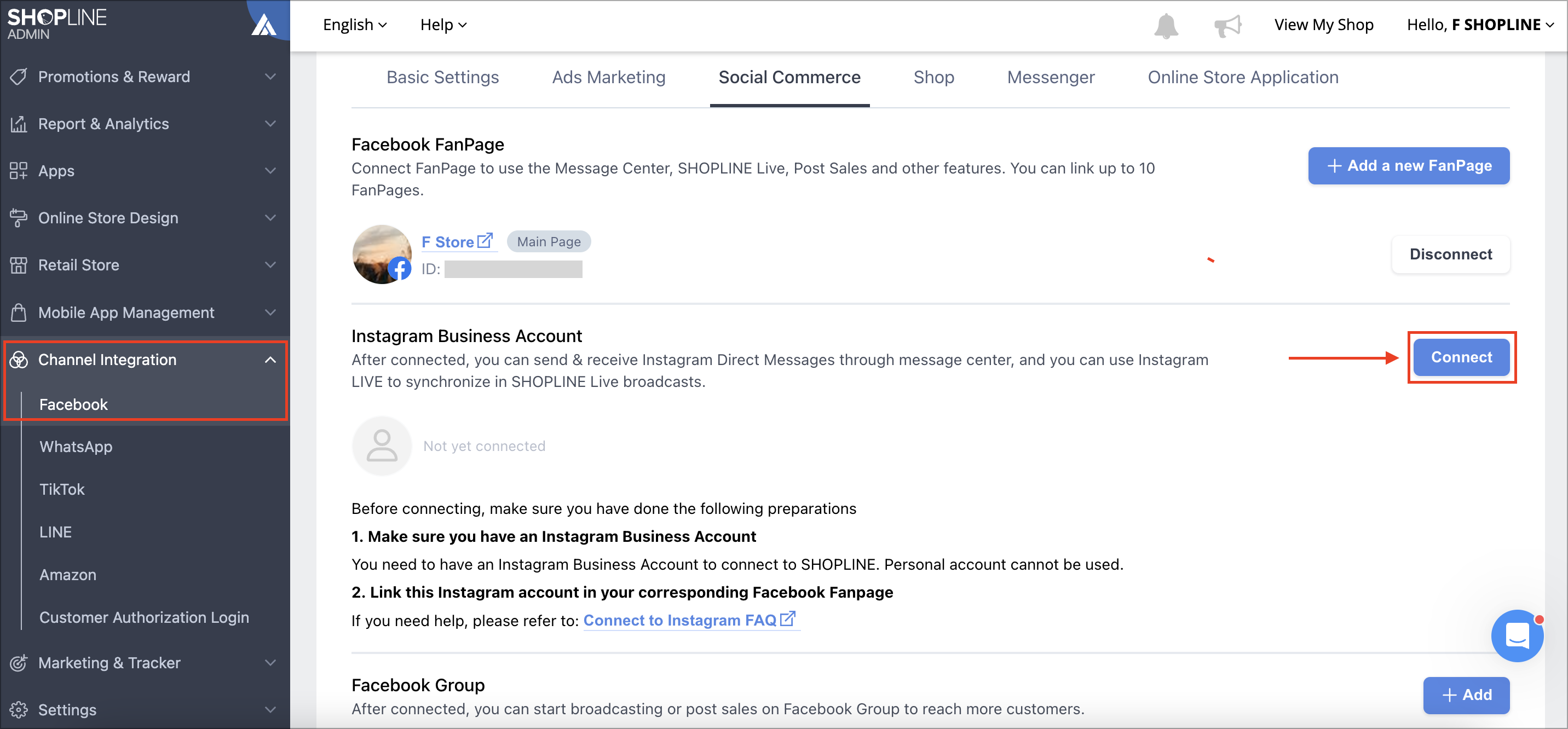This screenshot has width=1568, height=729.
Task: Expand Mobile App Management chevron
Action: [x=270, y=312]
